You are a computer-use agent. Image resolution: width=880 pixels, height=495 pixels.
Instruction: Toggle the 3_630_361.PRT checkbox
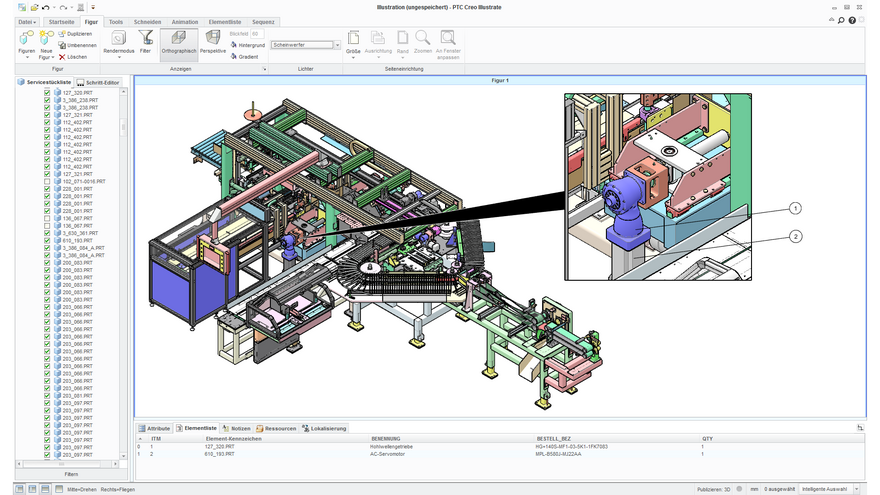(x=47, y=233)
